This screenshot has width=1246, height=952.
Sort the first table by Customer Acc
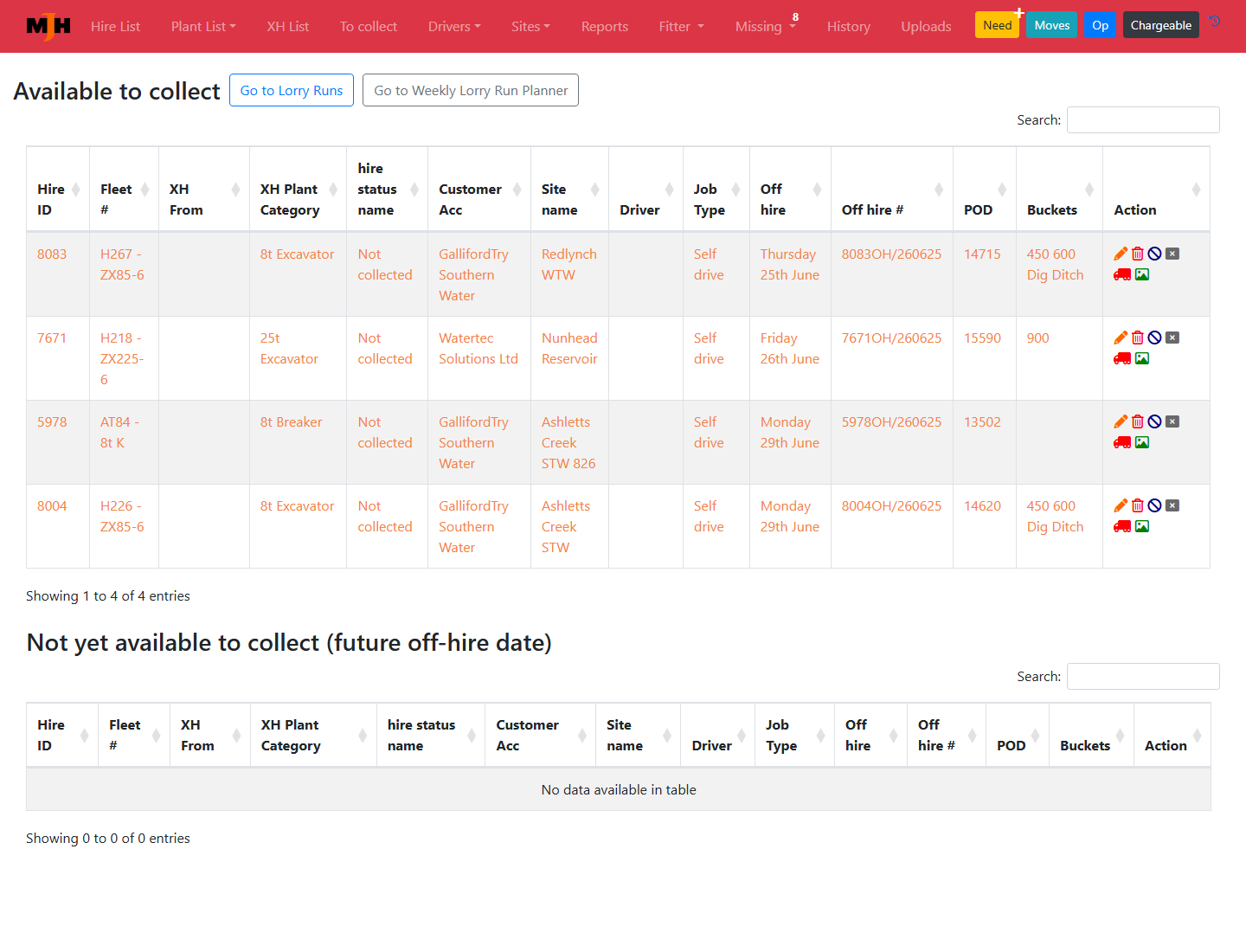click(479, 189)
